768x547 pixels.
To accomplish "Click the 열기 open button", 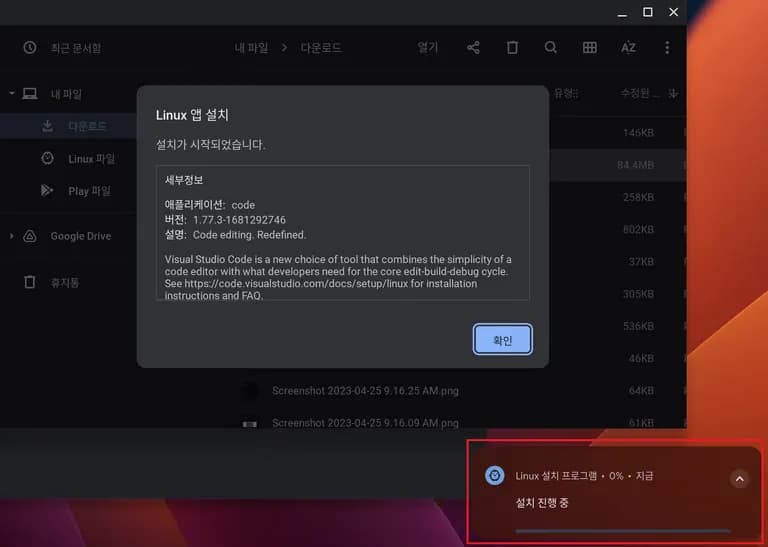I will coord(428,48).
